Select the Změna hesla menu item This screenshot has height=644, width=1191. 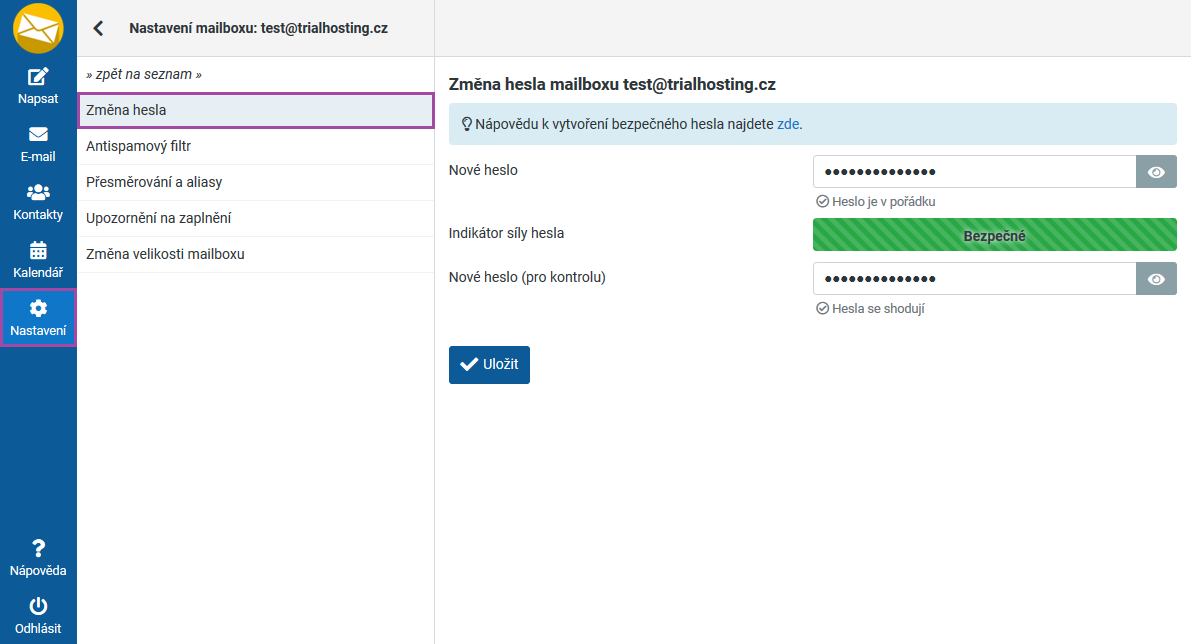[x=255, y=110]
